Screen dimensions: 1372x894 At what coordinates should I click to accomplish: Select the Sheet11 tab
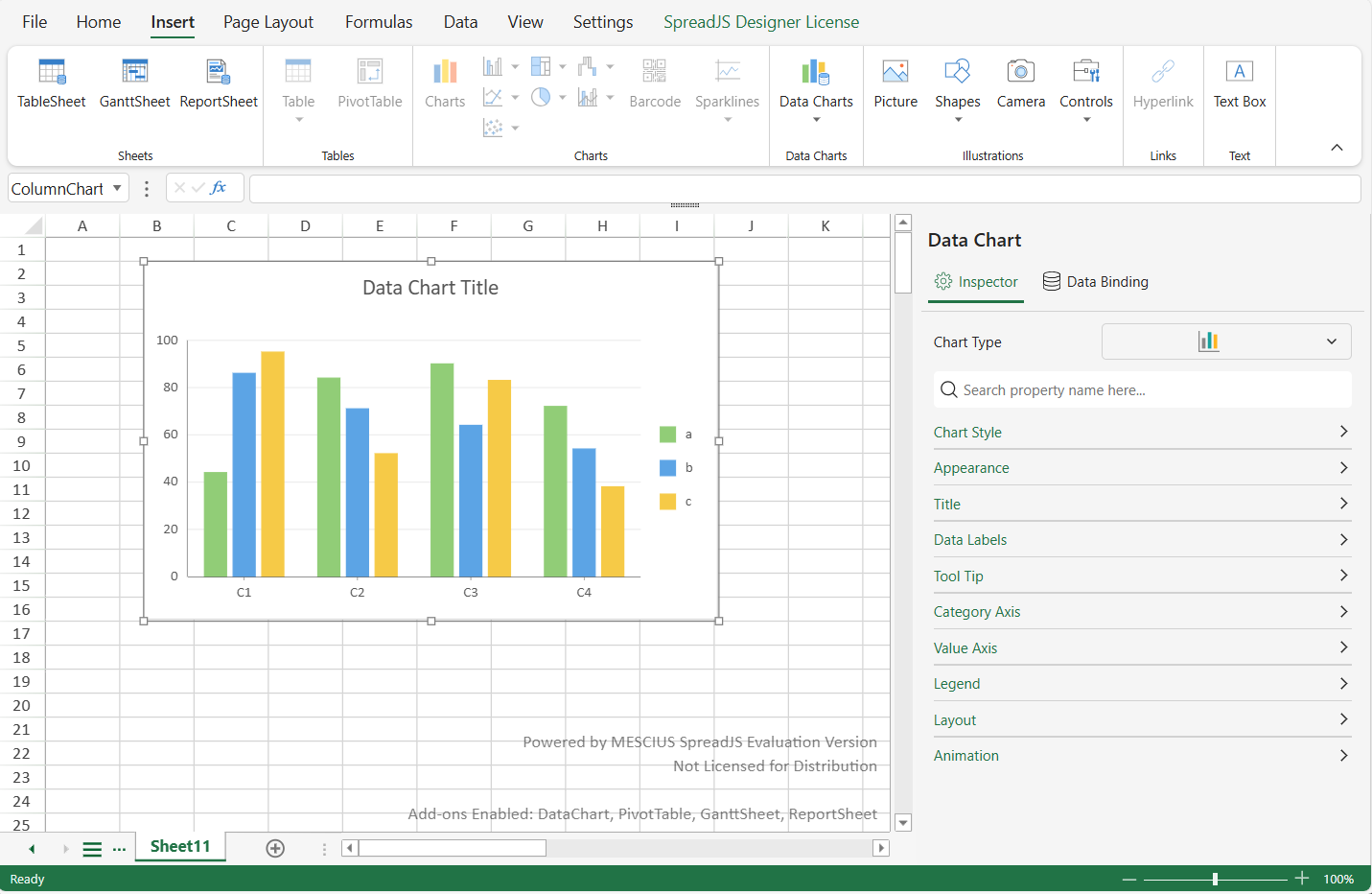(x=180, y=846)
